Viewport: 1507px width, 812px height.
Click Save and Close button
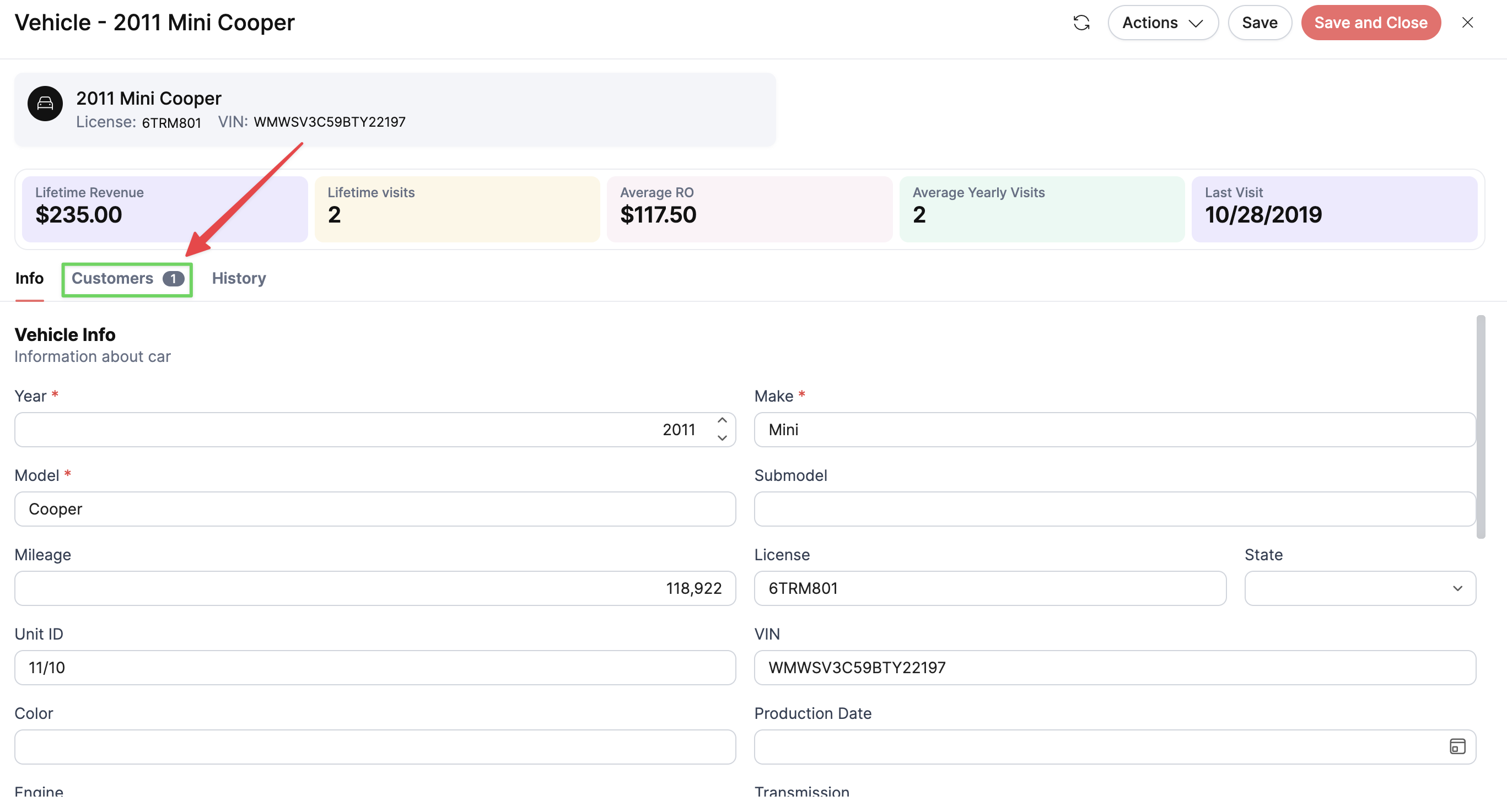pos(1371,23)
